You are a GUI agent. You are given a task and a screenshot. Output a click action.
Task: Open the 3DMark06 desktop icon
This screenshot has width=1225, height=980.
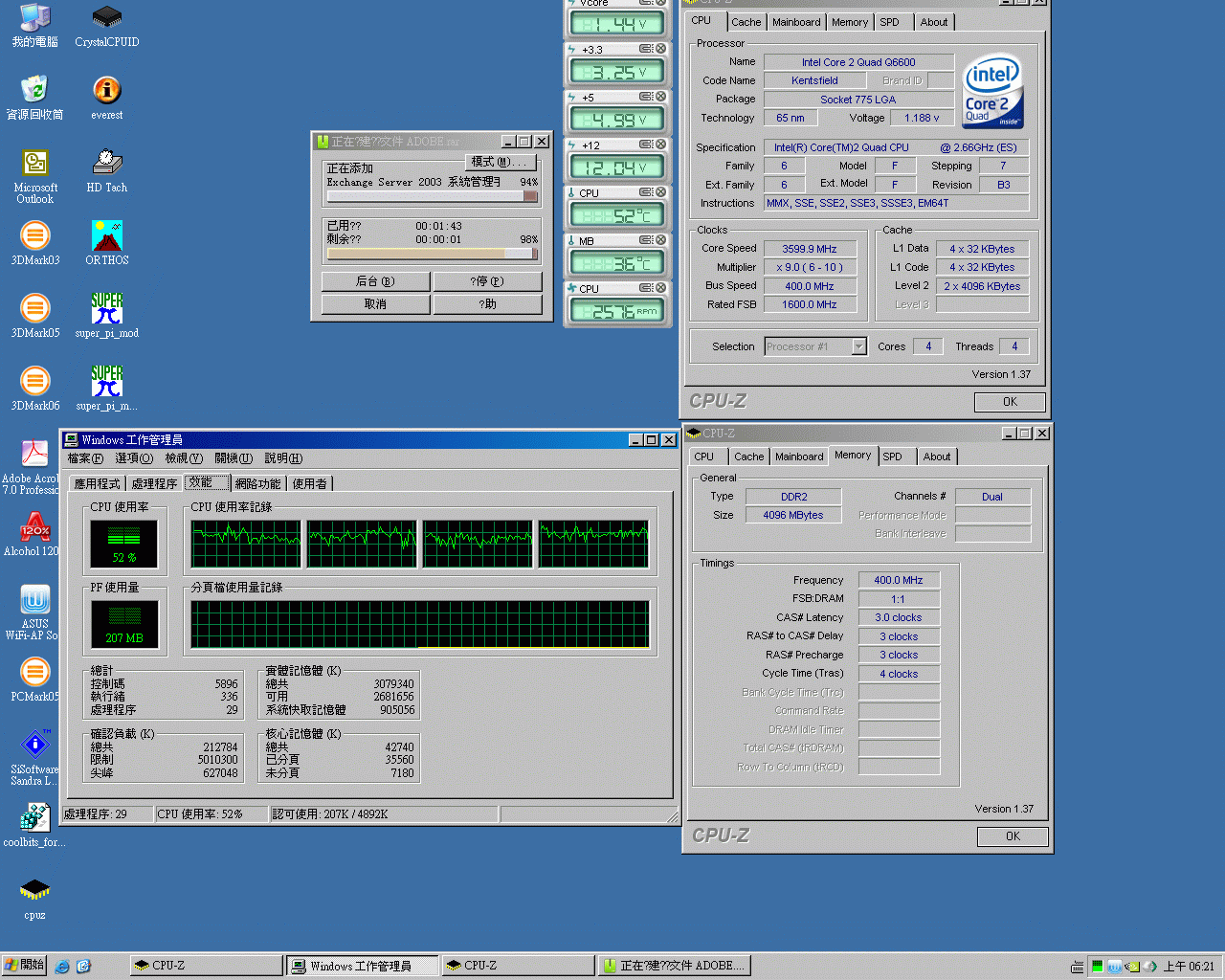click(35, 389)
